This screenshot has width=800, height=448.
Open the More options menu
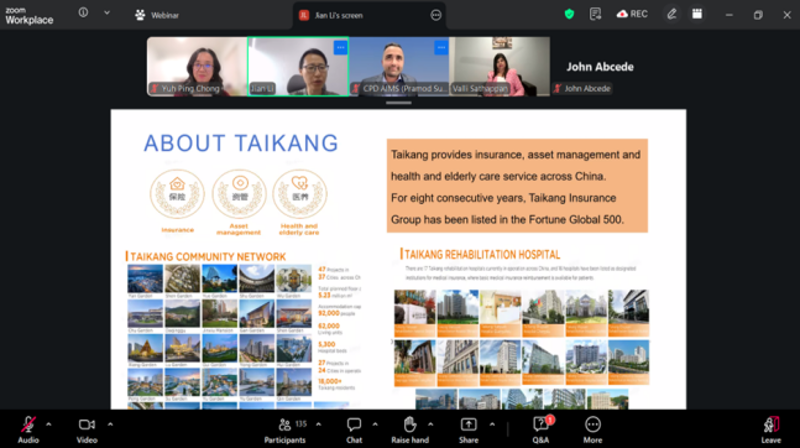point(593,425)
